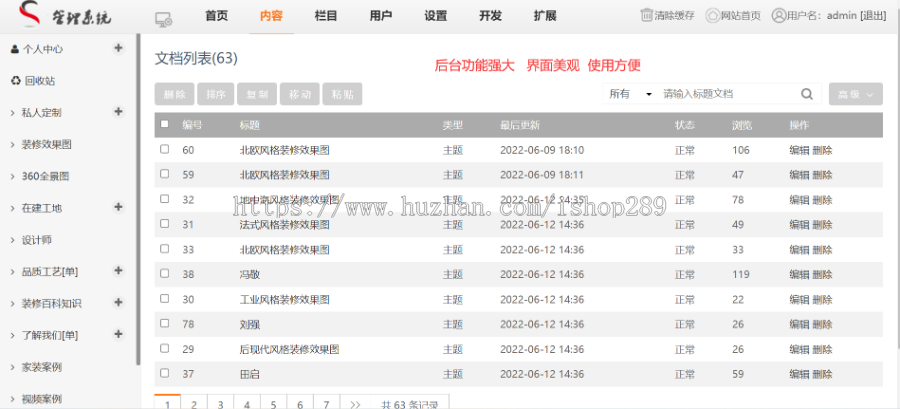
Task: Go to pagination page 4
Action: tap(247, 404)
